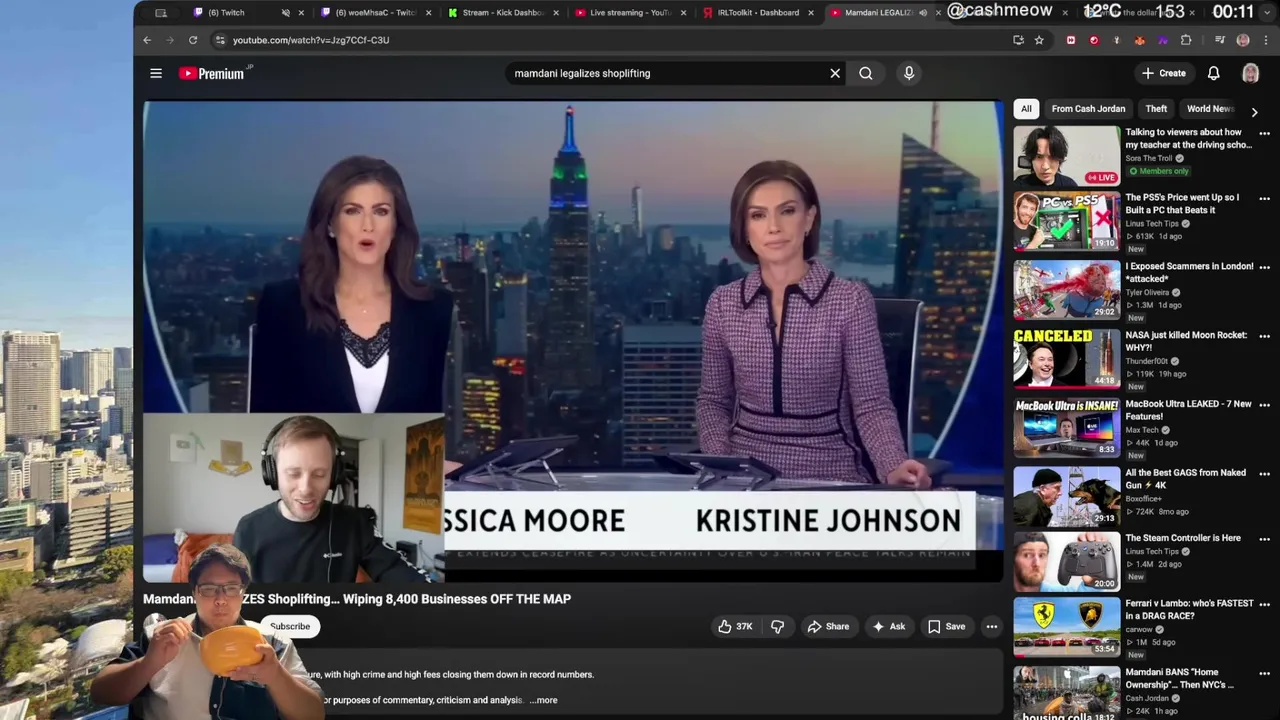Open the Chrome extensions puzzle icon

pos(1186,40)
